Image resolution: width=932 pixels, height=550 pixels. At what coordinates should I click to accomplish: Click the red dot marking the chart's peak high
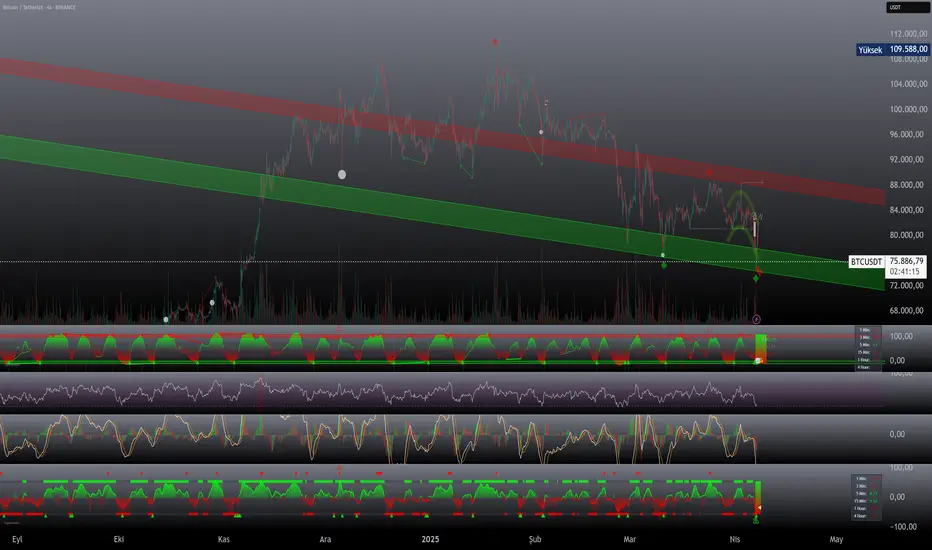click(x=495, y=42)
